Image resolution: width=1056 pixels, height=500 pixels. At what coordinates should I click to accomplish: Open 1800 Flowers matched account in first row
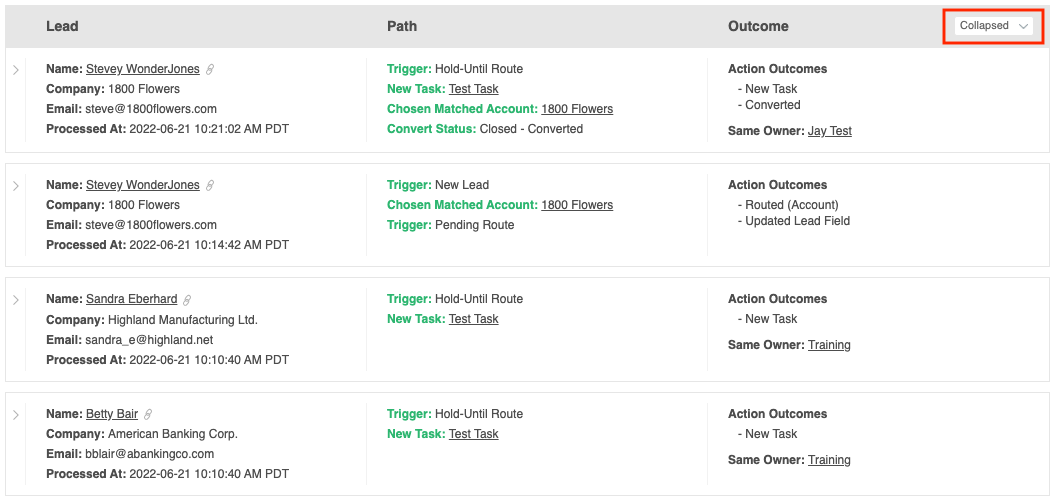click(x=577, y=109)
